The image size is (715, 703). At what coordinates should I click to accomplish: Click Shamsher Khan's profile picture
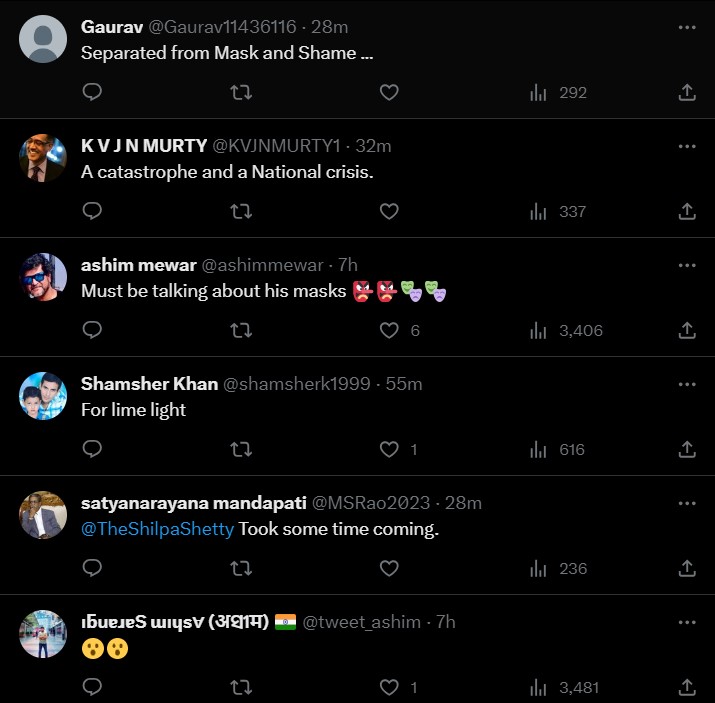point(43,397)
